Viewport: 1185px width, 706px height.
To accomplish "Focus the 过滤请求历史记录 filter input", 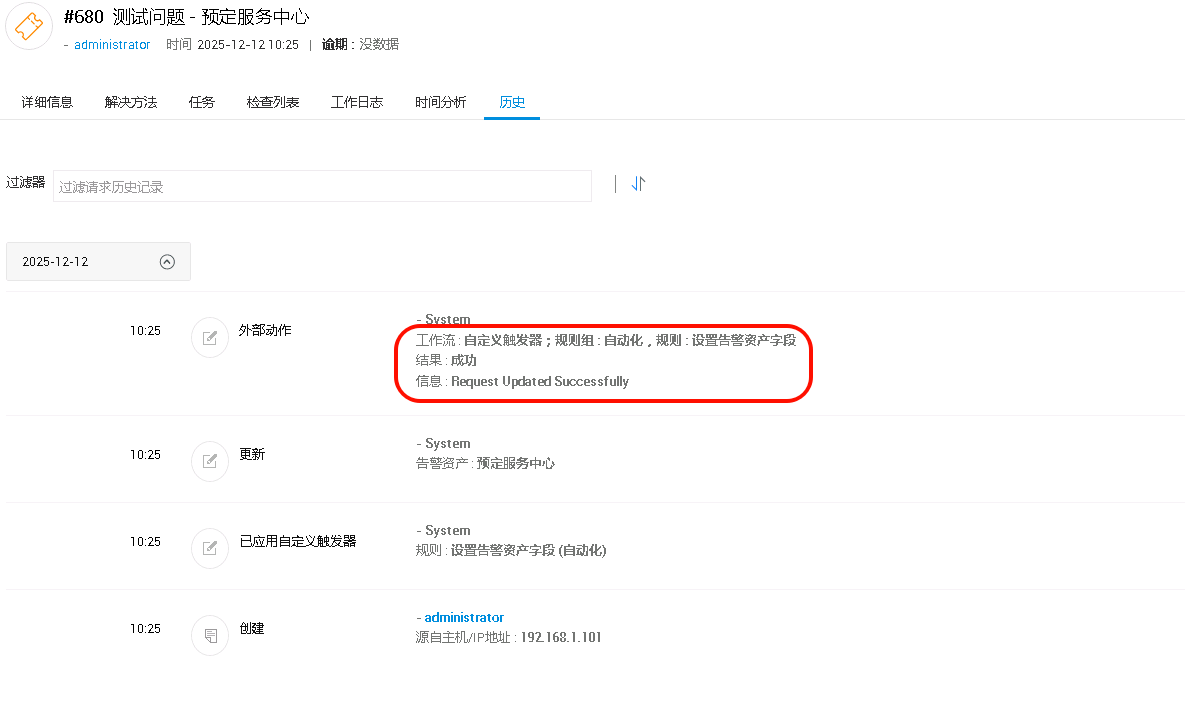I will (x=322, y=186).
